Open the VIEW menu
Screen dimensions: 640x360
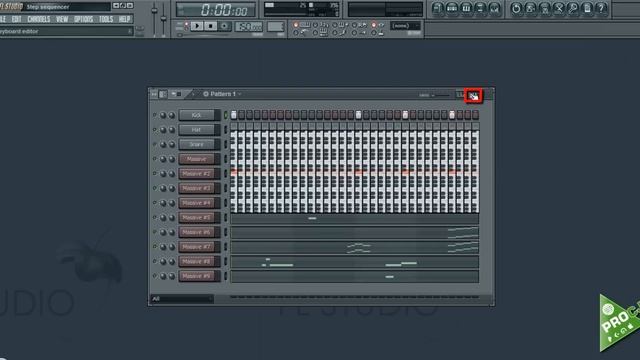[x=62, y=19]
